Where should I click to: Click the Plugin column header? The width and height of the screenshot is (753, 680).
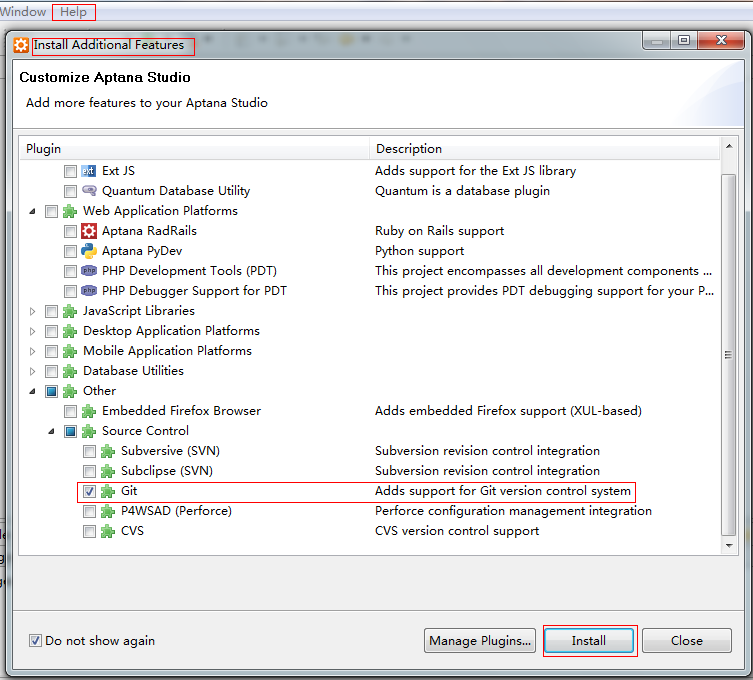click(194, 149)
